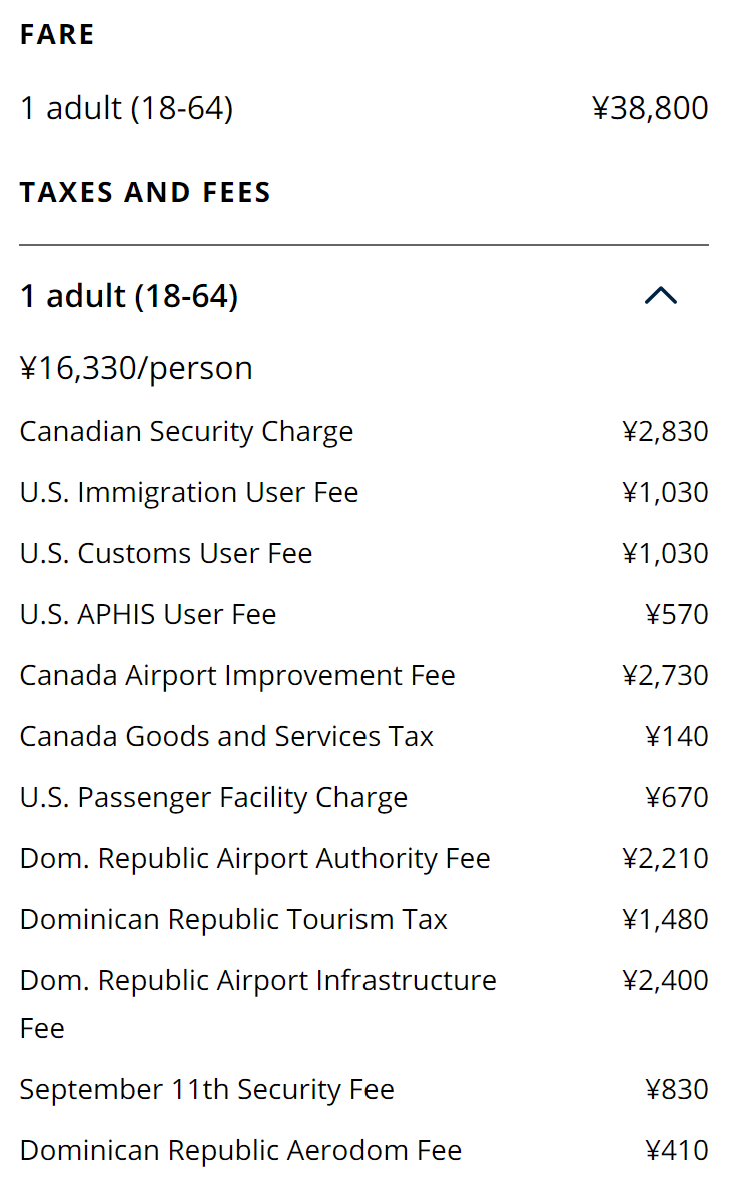Select the September 11th Security Fee label

tap(206, 1090)
